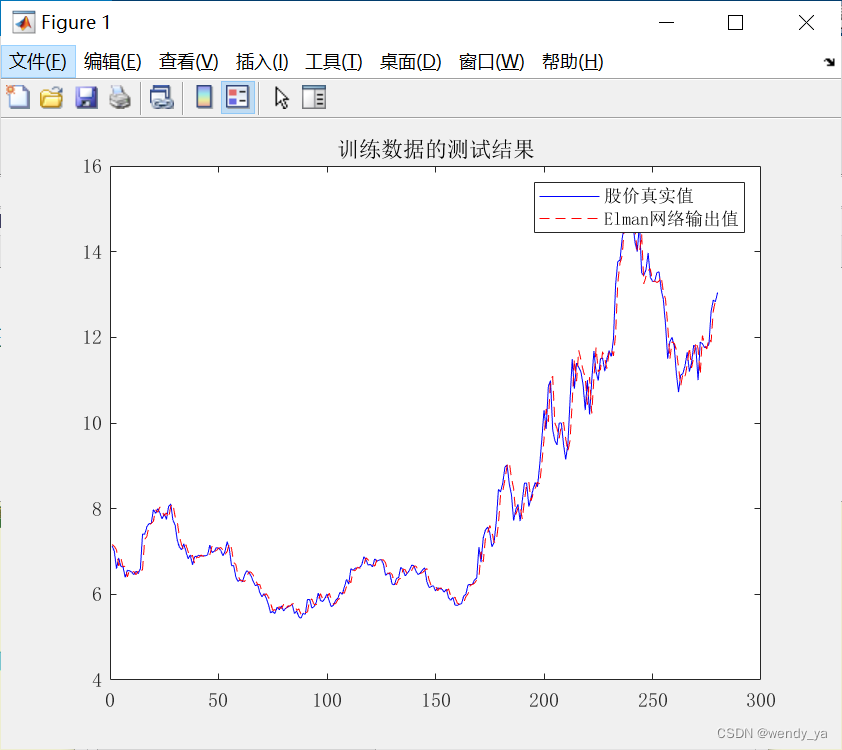842x750 pixels.
Task: Open the 查看(V) menu
Action: (x=188, y=62)
